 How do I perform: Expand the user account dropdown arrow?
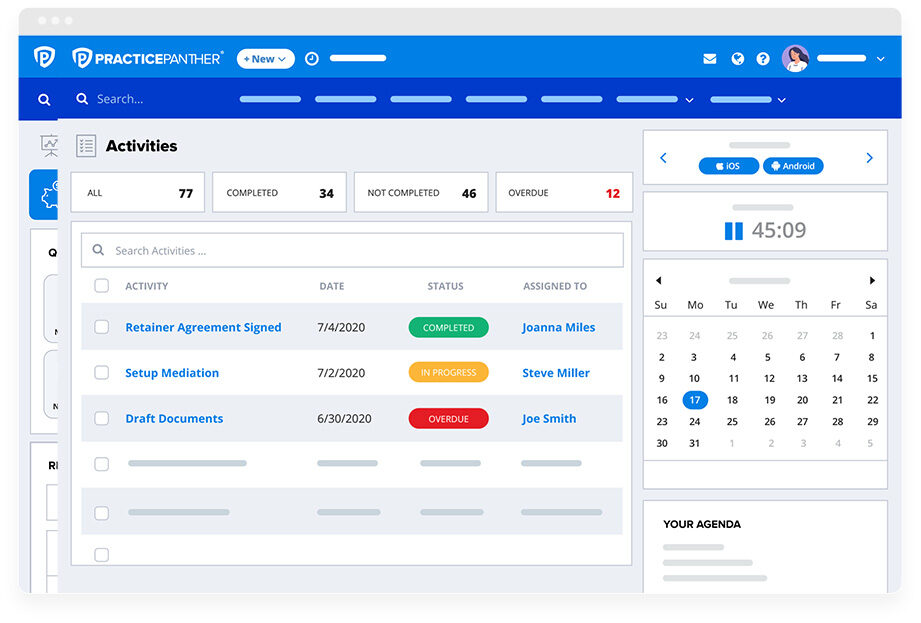(x=880, y=59)
